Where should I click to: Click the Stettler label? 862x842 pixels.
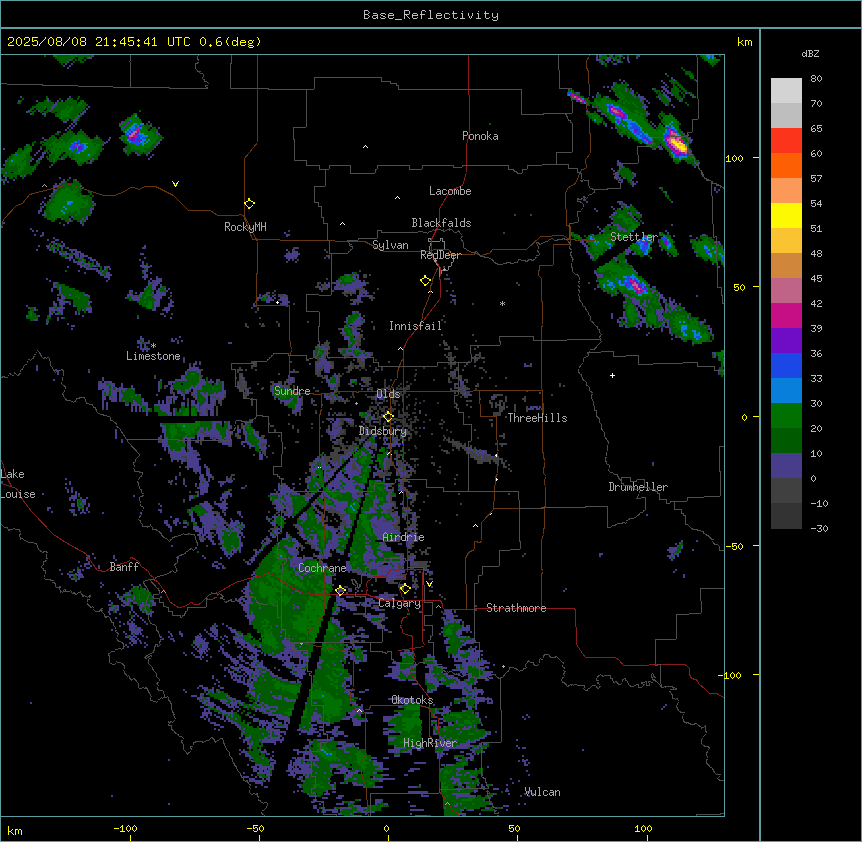coord(634,237)
